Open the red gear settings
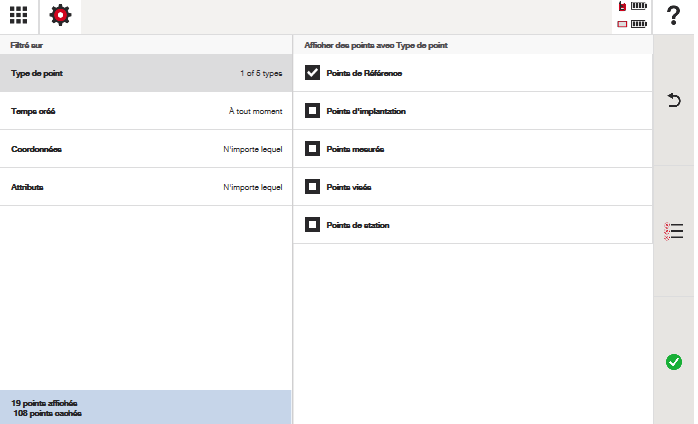698x424 pixels. pos(60,17)
